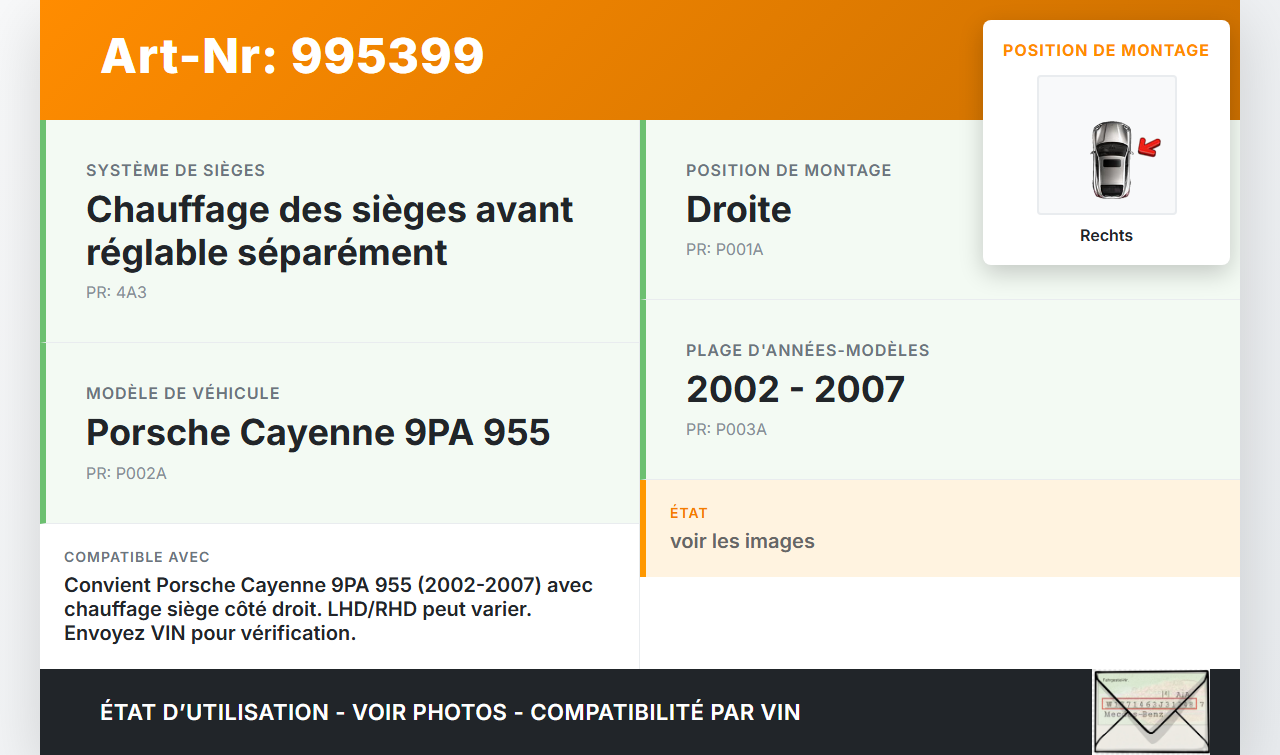
Task: Click the 'MODÈLE DE VÉHICULE' label
Action: click(183, 393)
